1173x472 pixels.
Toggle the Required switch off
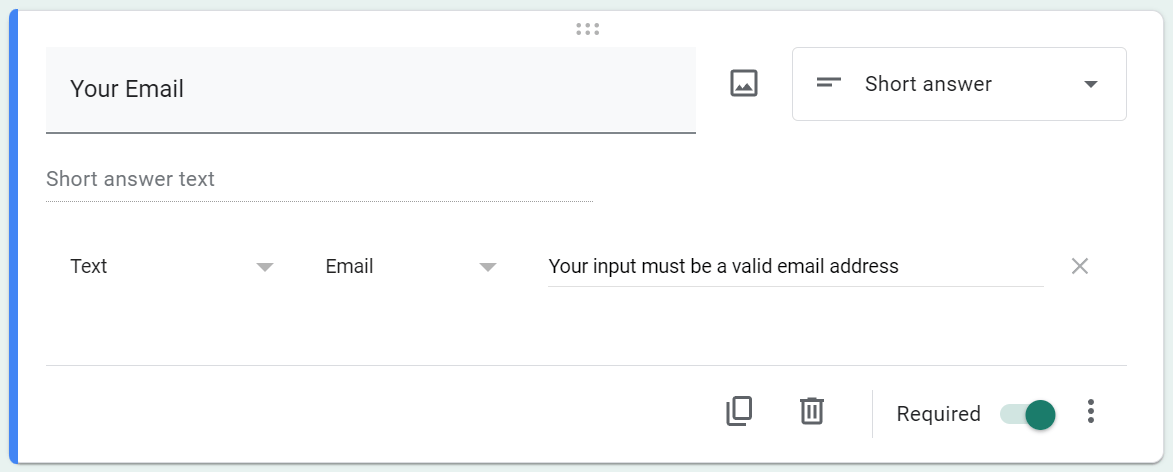click(1029, 414)
